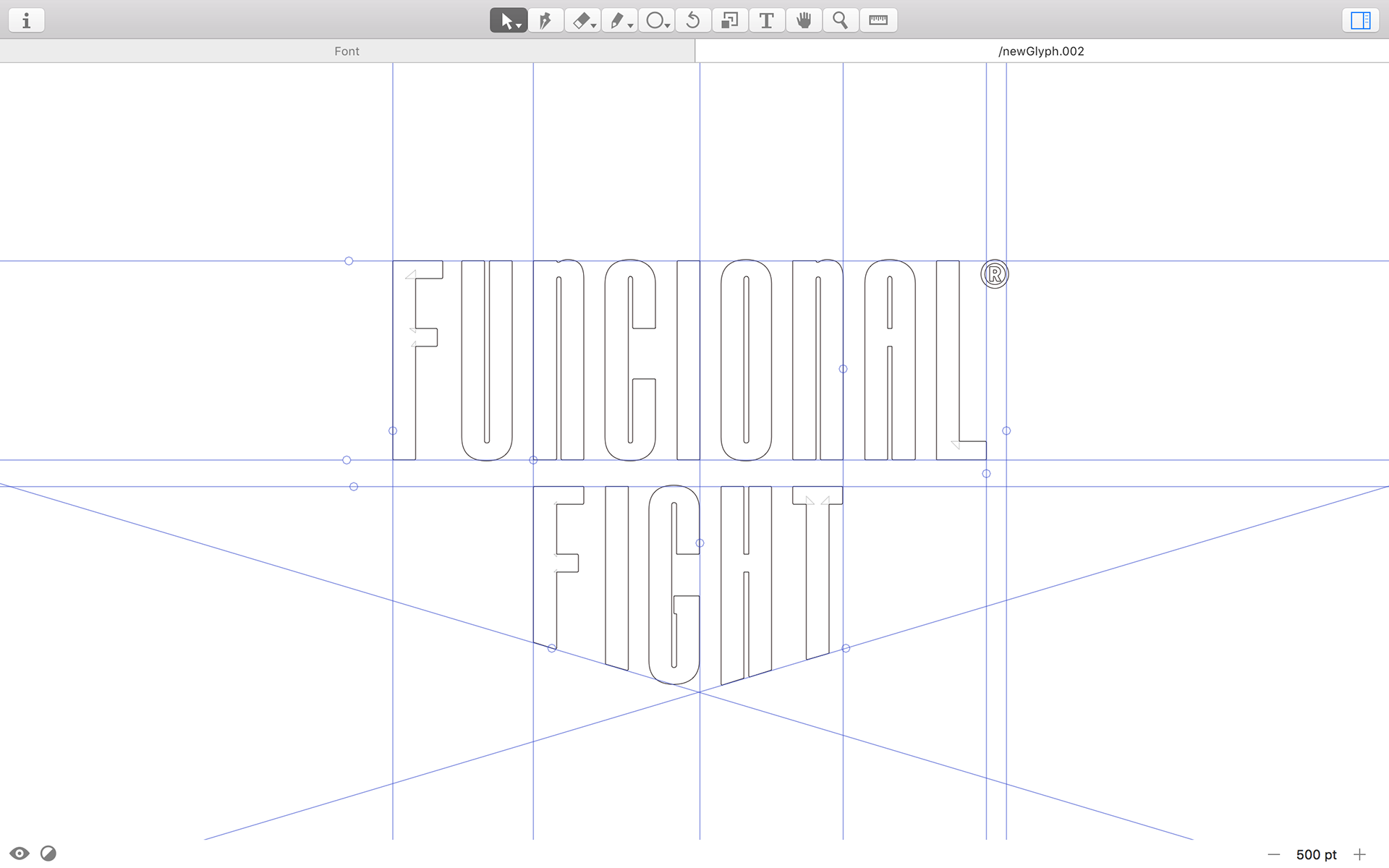
Task: Toggle the inverted preview half-circle icon
Action: (x=48, y=854)
